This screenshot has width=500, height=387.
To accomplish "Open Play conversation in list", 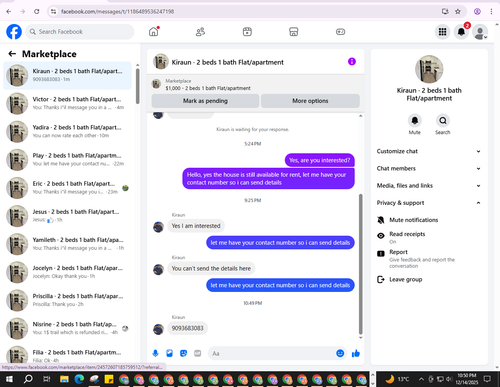I will click(68, 160).
